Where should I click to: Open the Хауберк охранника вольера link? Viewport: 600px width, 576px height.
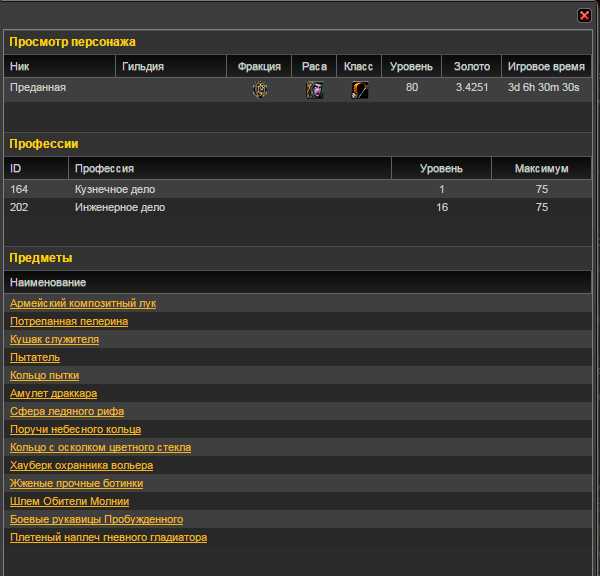tap(81, 465)
